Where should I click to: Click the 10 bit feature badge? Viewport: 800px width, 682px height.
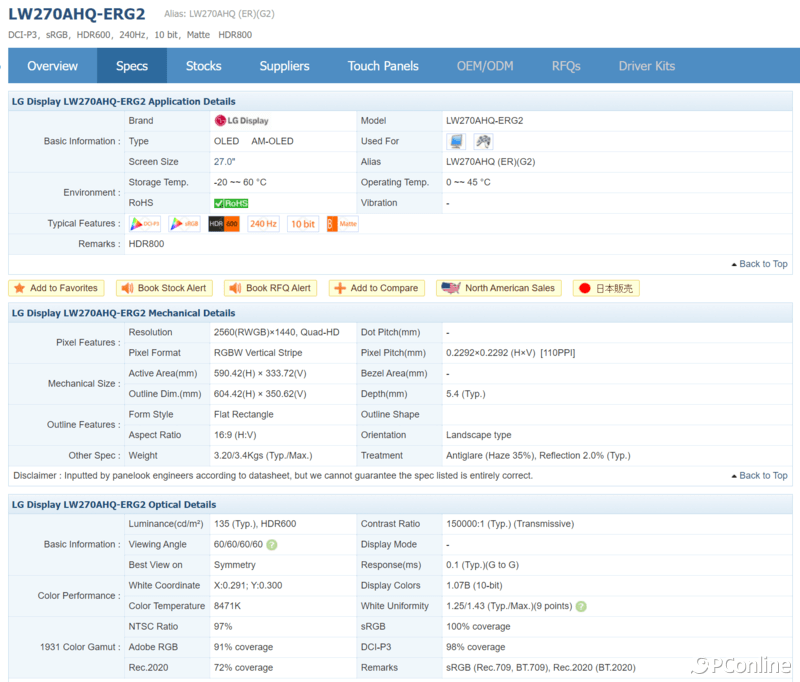[303, 223]
